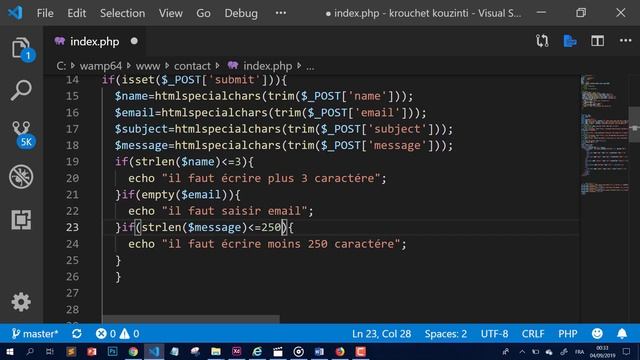Change language mode via PHP
The height and width of the screenshot is (360, 640).
[568, 334]
